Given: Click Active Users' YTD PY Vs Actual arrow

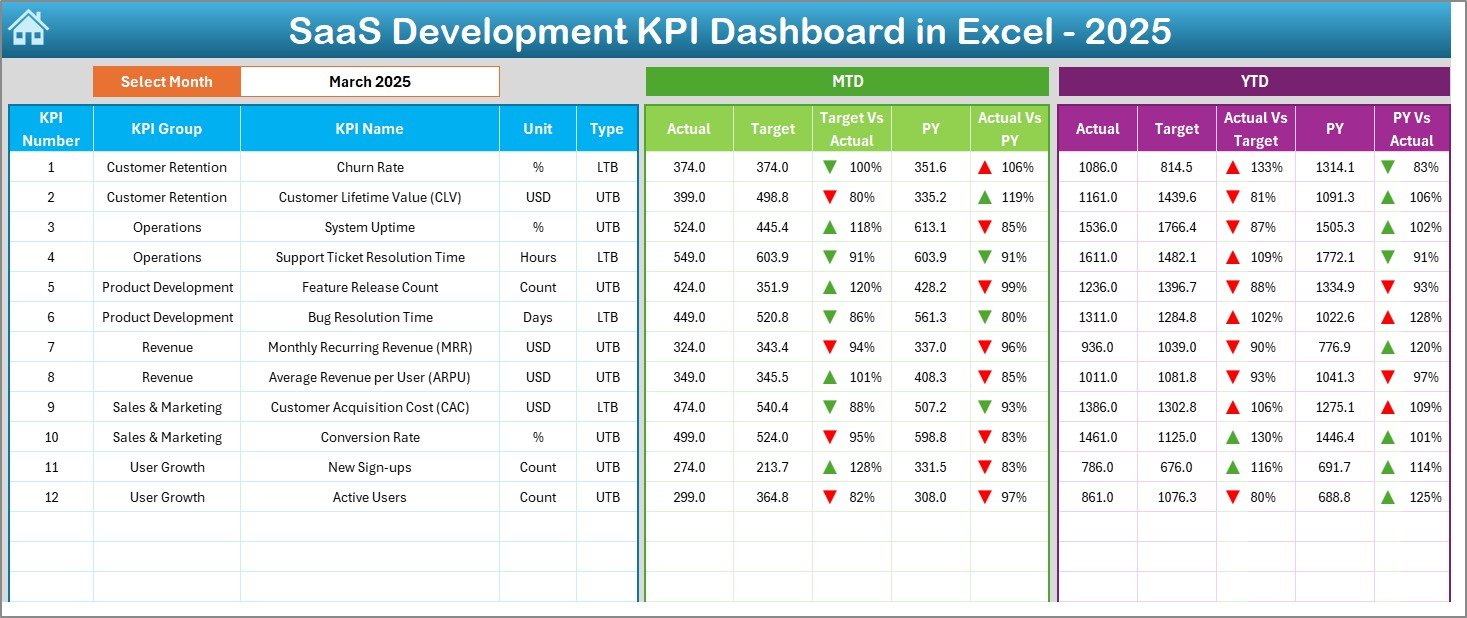Looking at the screenshot, I should (x=1388, y=498).
